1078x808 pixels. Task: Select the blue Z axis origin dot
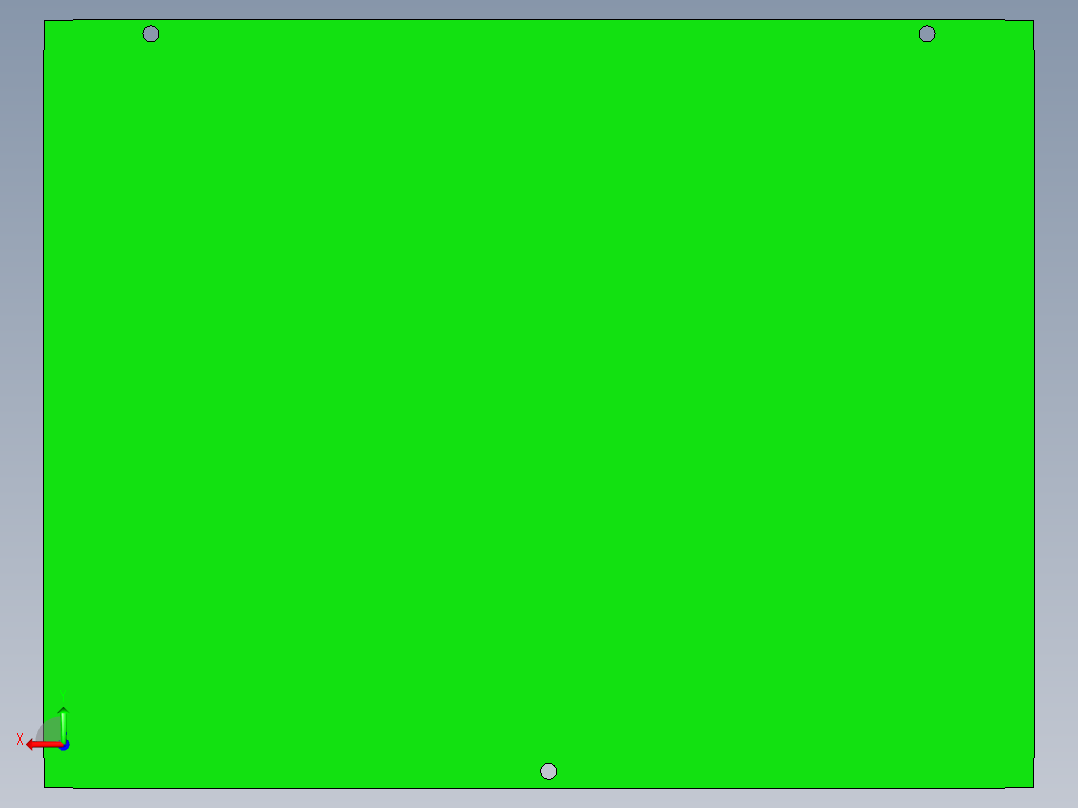click(x=64, y=745)
